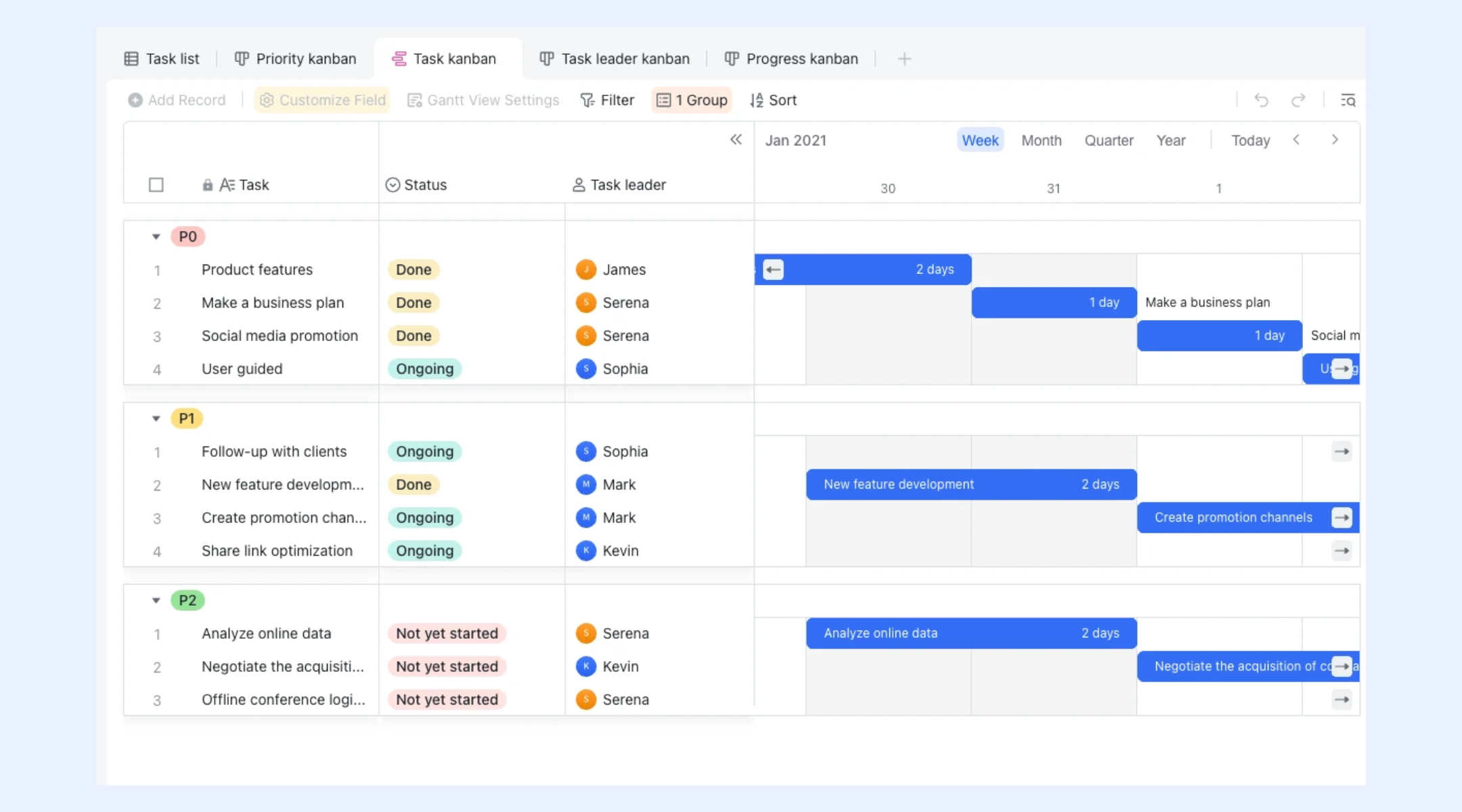Click the yellow P1 priority tag
The image size is (1462, 812).
coord(187,419)
